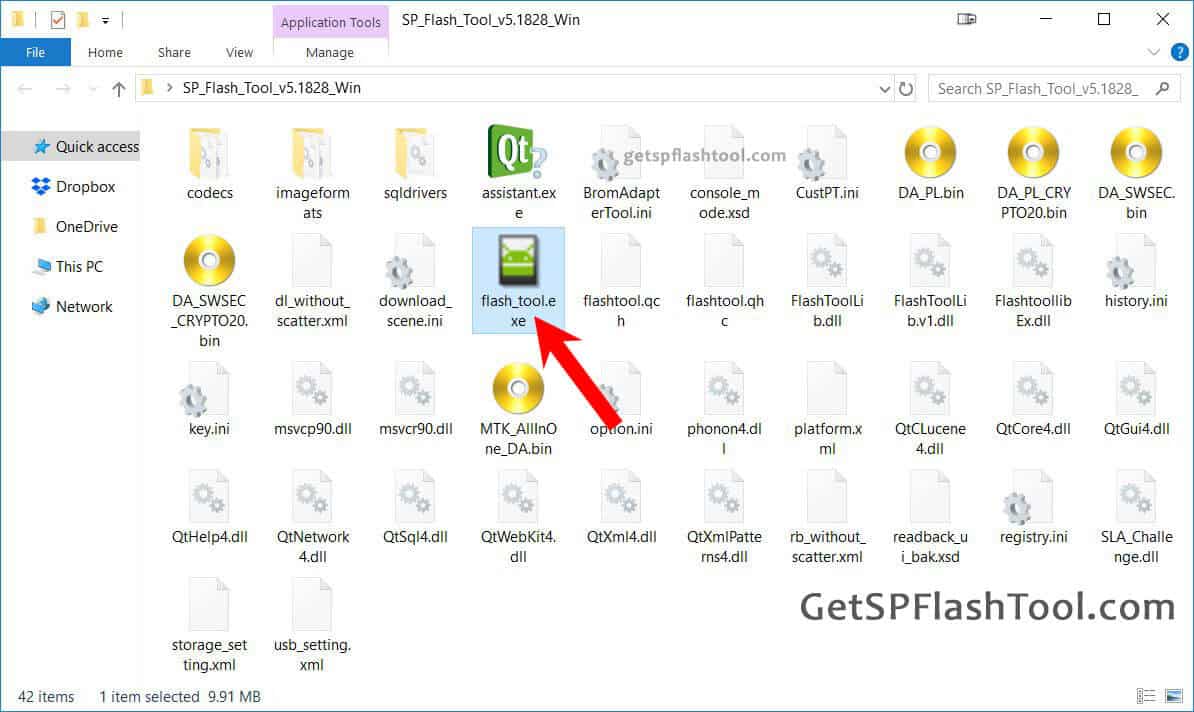Viewport: 1194px width, 712px height.
Task: Open Dropbox in navigation pane
Action: pyautogui.click(x=74, y=187)
